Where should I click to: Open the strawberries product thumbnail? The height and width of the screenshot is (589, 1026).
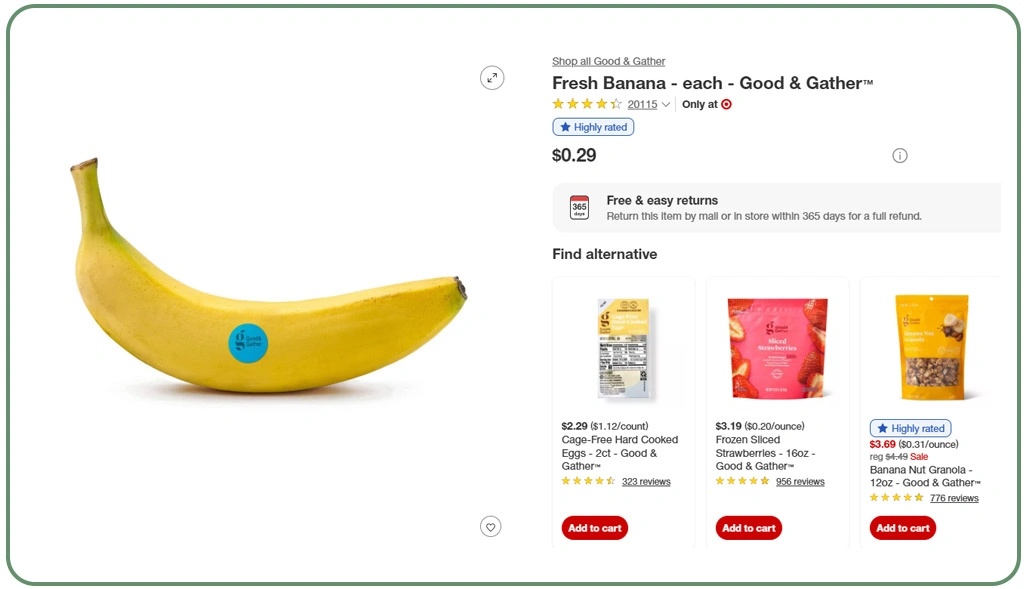tap(777, 345)
